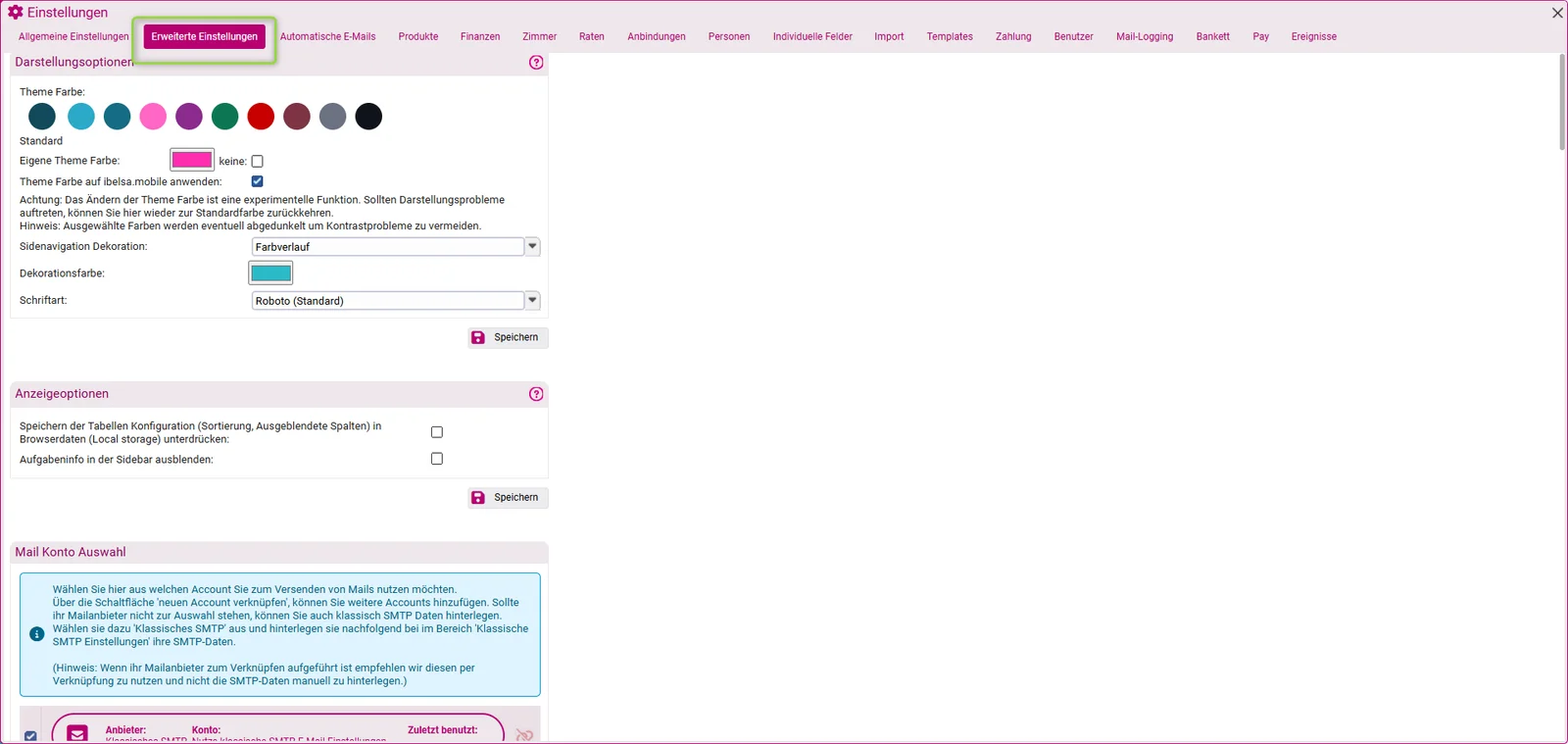Enable suppressing table configuration local storage
This screenshot has height=744, width=1568.
coord(437,432)
